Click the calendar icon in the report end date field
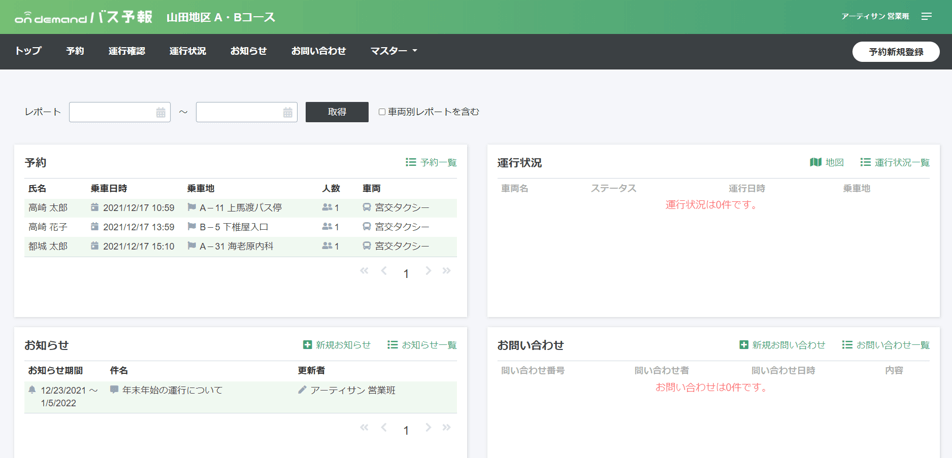 pyautogui.click(x=288, y=112)
